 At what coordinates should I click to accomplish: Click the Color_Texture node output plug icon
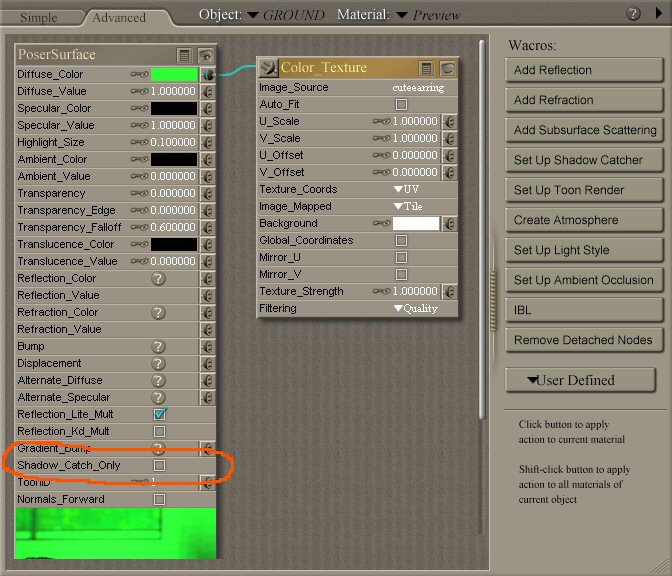268,68
